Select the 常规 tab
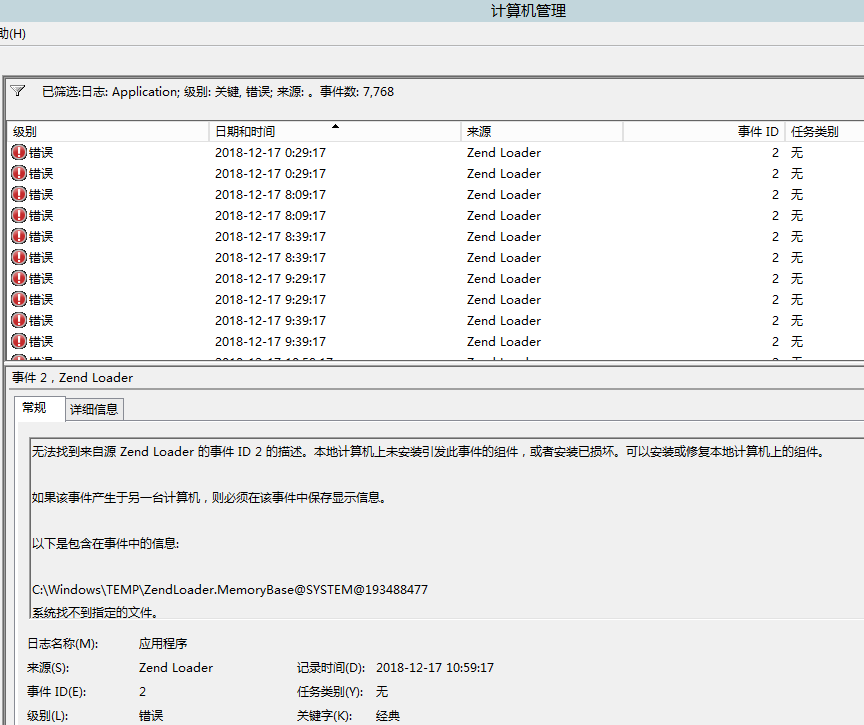 point(34,408)
